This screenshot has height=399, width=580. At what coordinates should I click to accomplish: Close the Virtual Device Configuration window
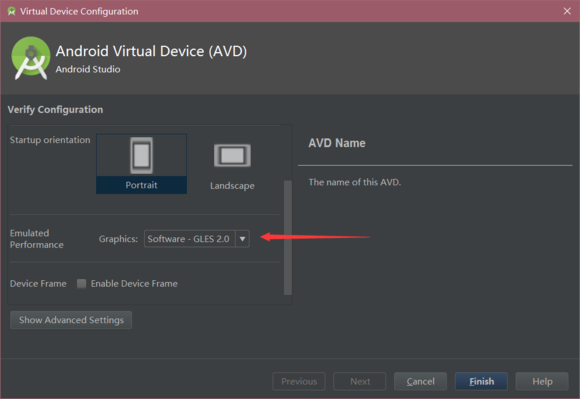point(567,11)
